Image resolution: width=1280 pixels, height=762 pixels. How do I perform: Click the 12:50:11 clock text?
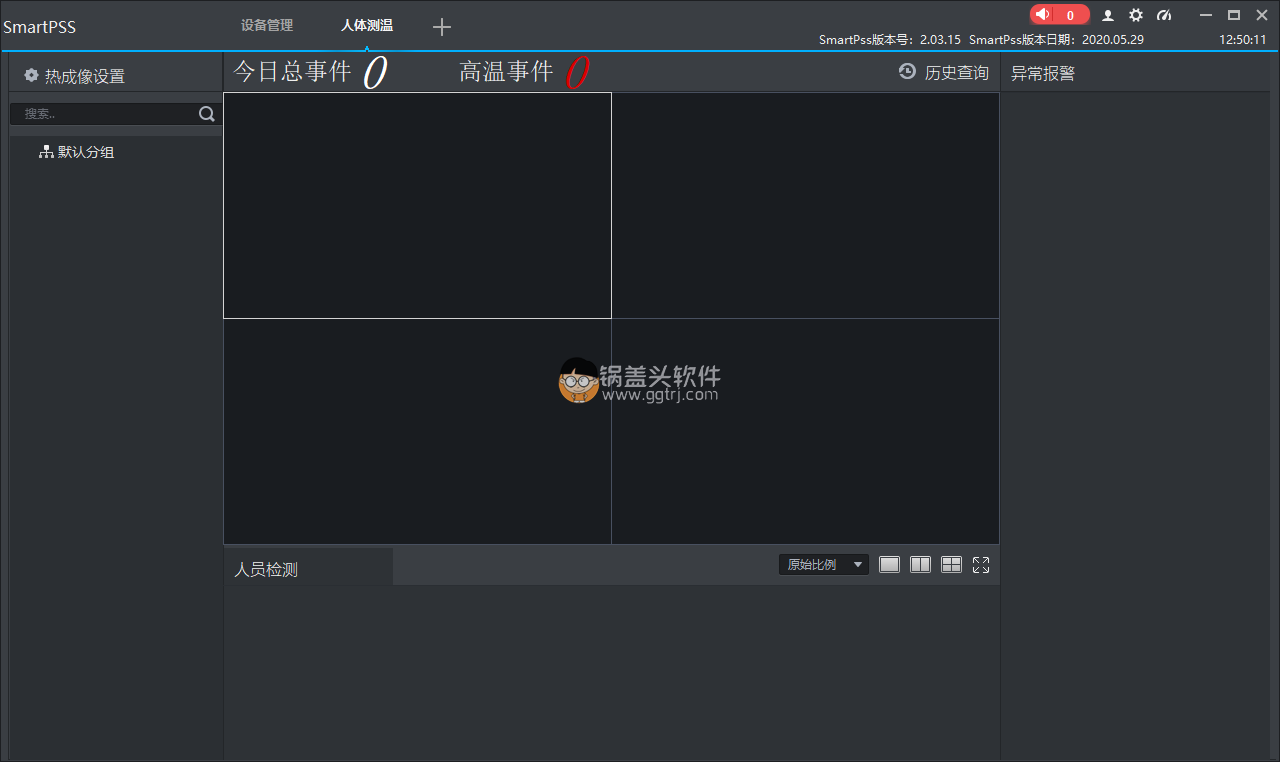1243,40
